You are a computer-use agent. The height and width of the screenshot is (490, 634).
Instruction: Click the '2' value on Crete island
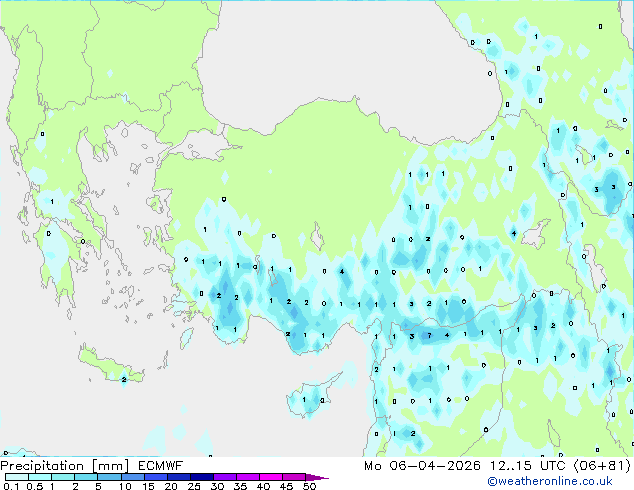tap(124, 379)
